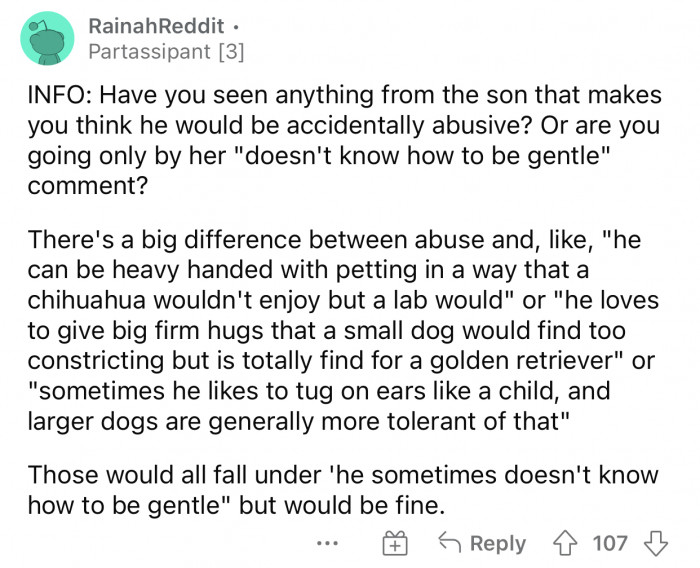
Task: Click the dot separator after the username
Action: pyautogui.click(x=236, y=28)
